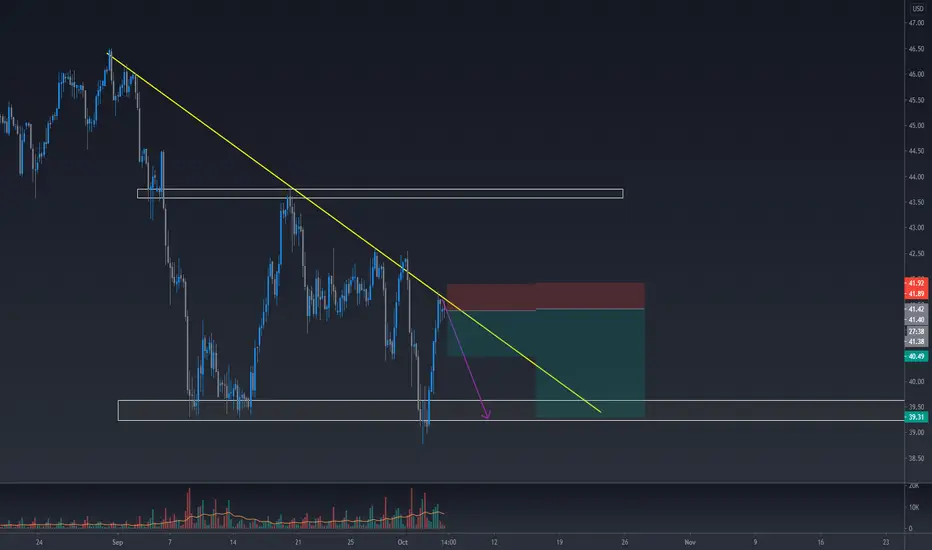Click the green 40.49 target price tag

click(x=916, y=356)
